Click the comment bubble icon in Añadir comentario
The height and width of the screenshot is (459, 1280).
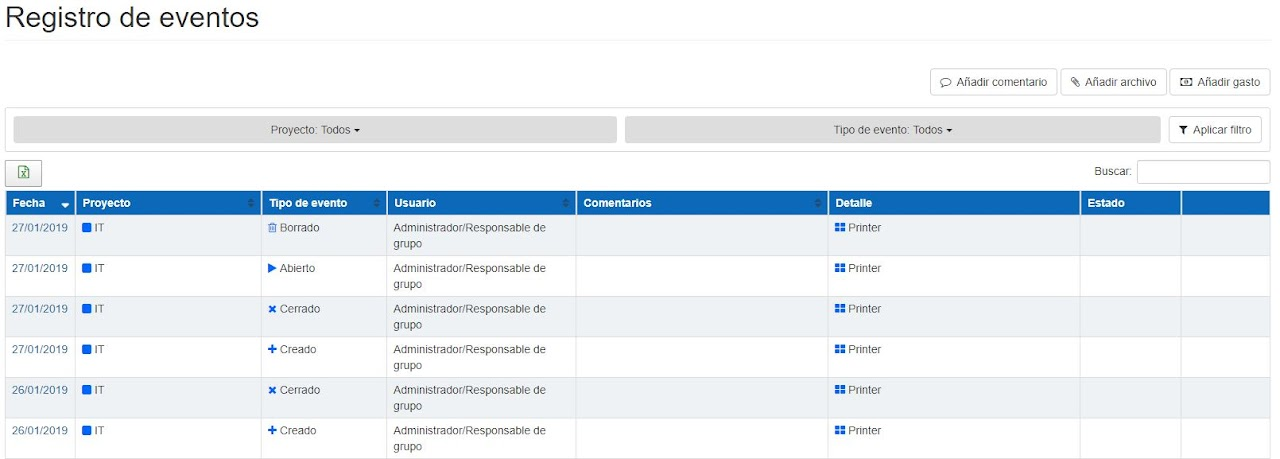click(x=945, y=82)
